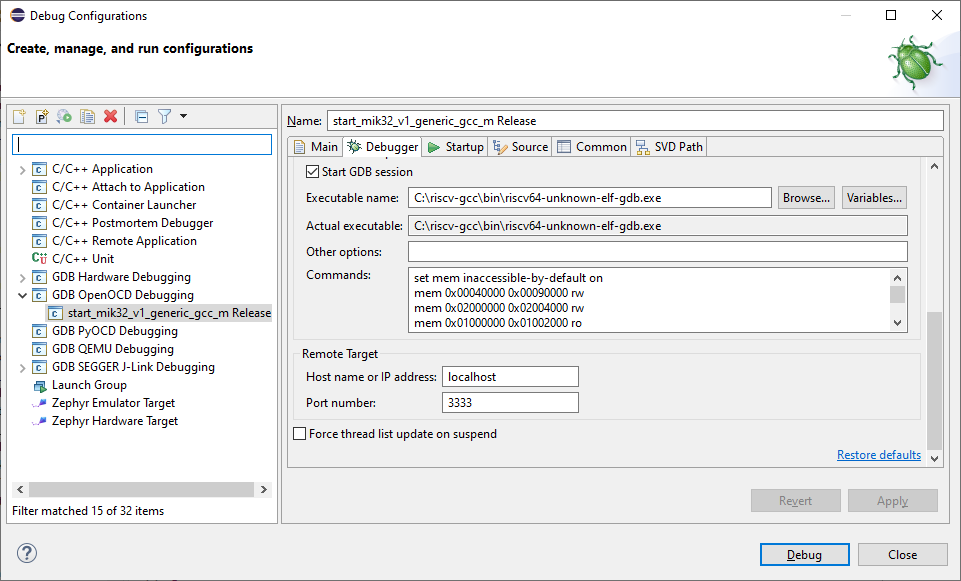Expand the C/C++ Application node
The image size is (961, 581).
tap(23, 169)
